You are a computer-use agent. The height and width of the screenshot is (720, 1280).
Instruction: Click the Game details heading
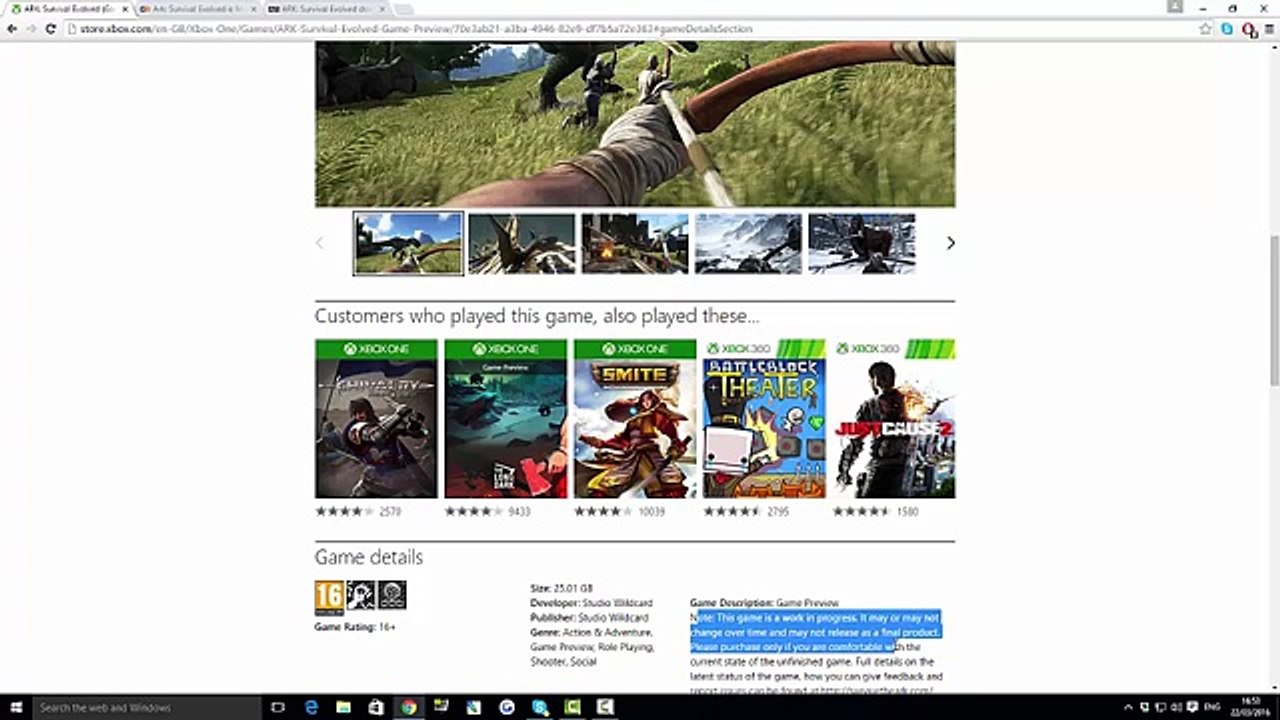point(369,557)
